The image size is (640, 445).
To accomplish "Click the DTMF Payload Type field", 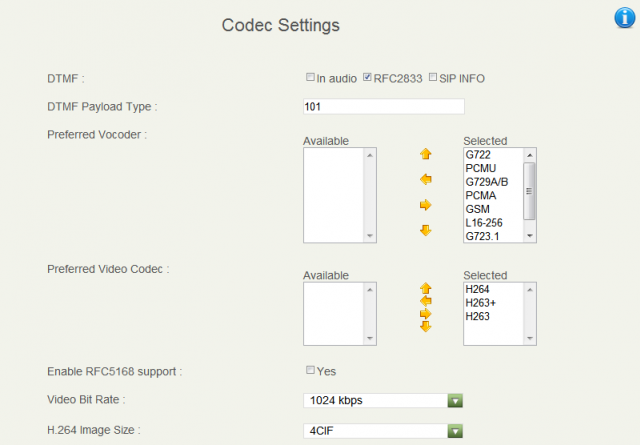I will click(384, 107).
